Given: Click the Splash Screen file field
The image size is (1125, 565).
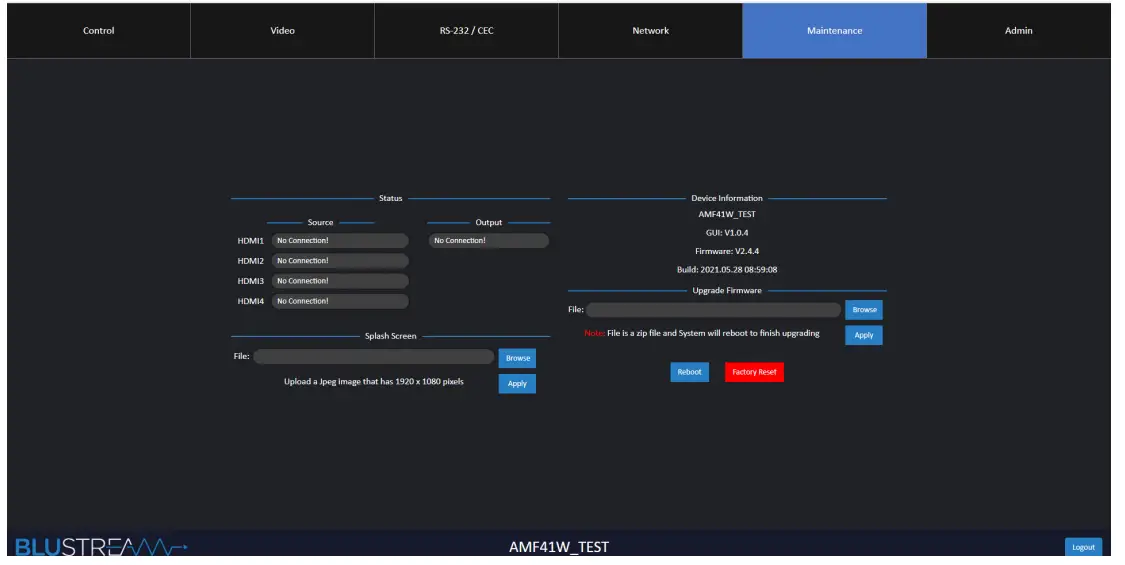Looking at the screenshot, I should tap(374, 357).
